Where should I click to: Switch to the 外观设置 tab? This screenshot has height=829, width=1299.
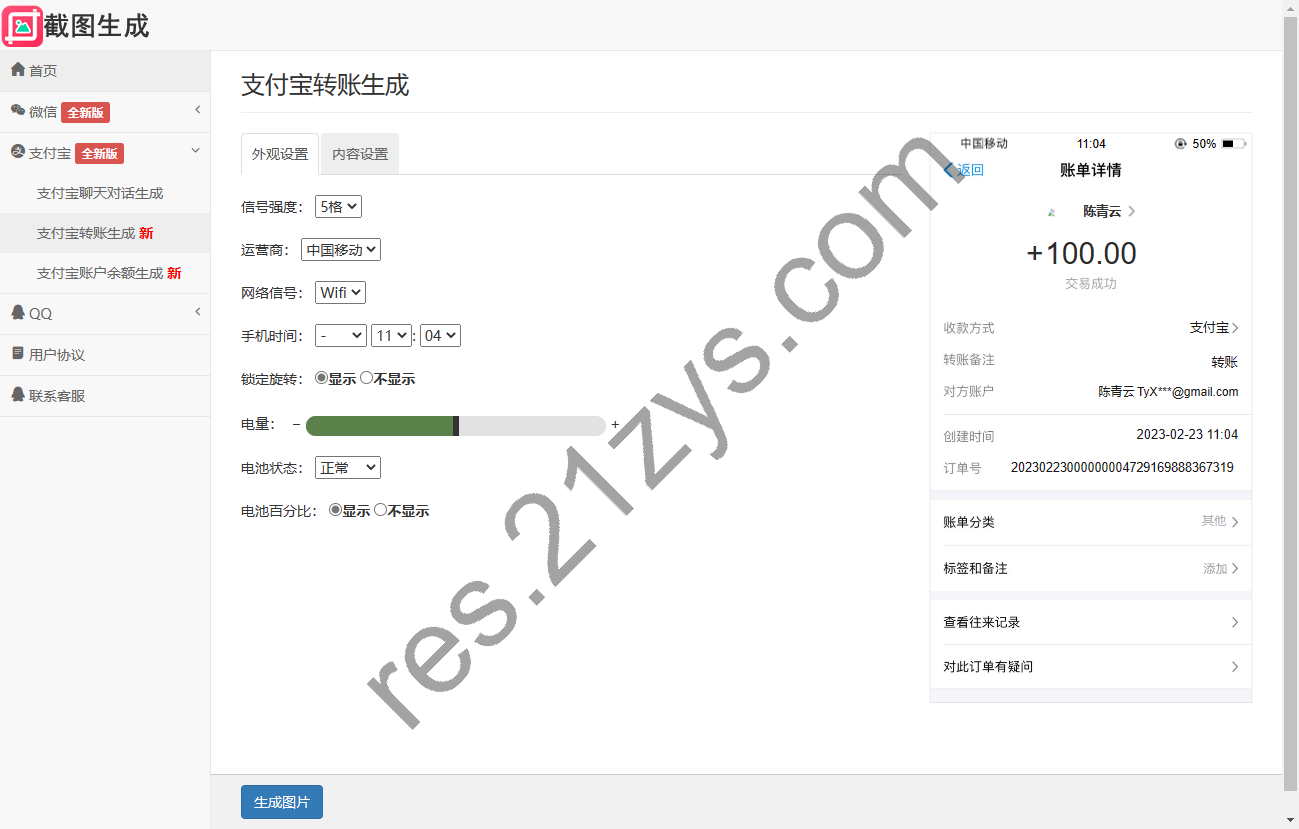tap(280, 154)
